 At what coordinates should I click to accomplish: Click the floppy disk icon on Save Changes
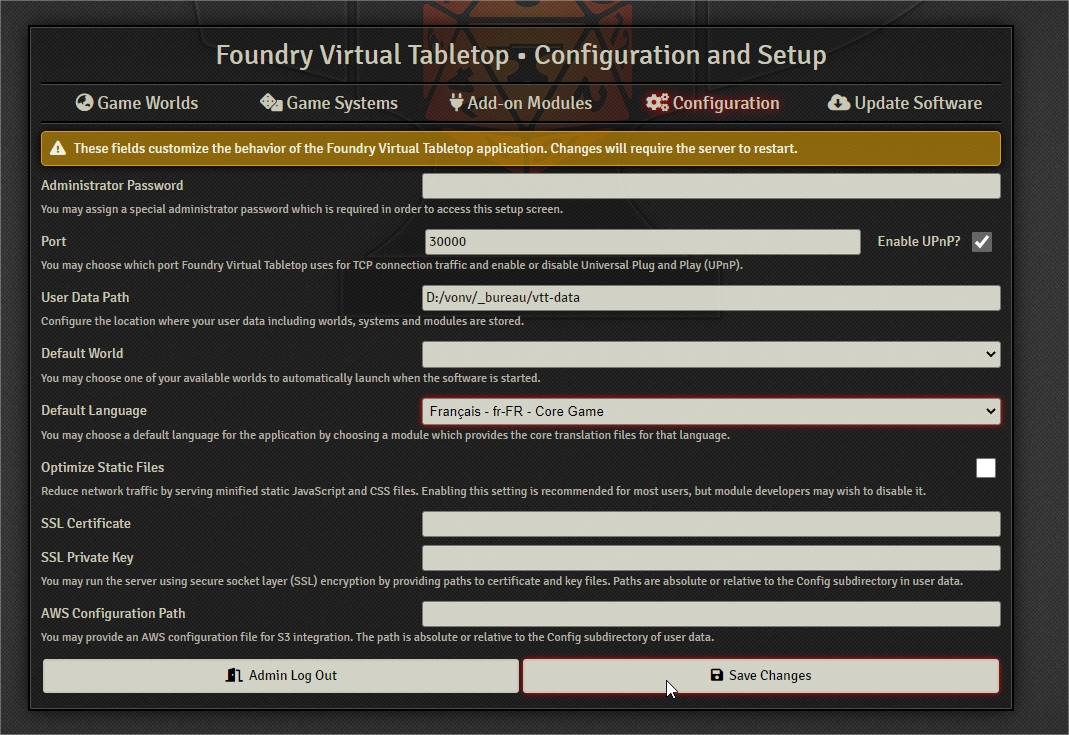coord(717,675)
